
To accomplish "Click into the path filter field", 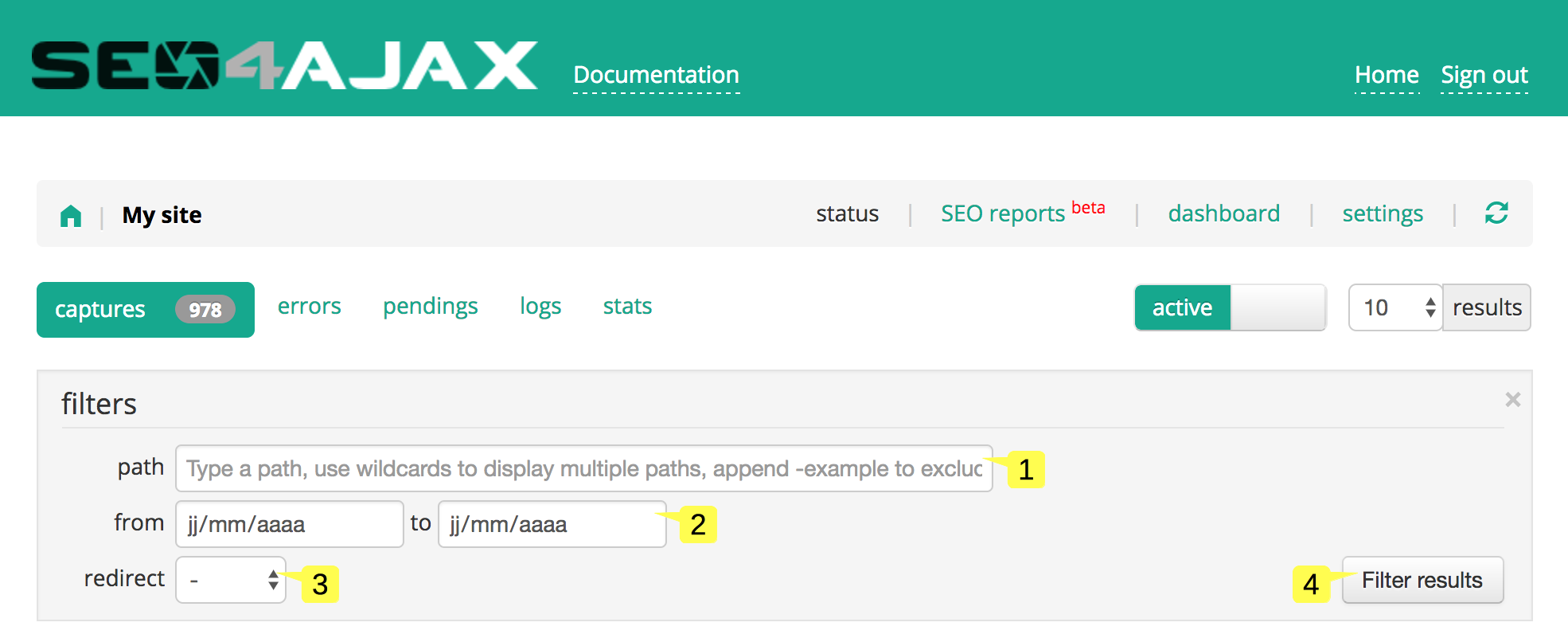I will [583, 468].
